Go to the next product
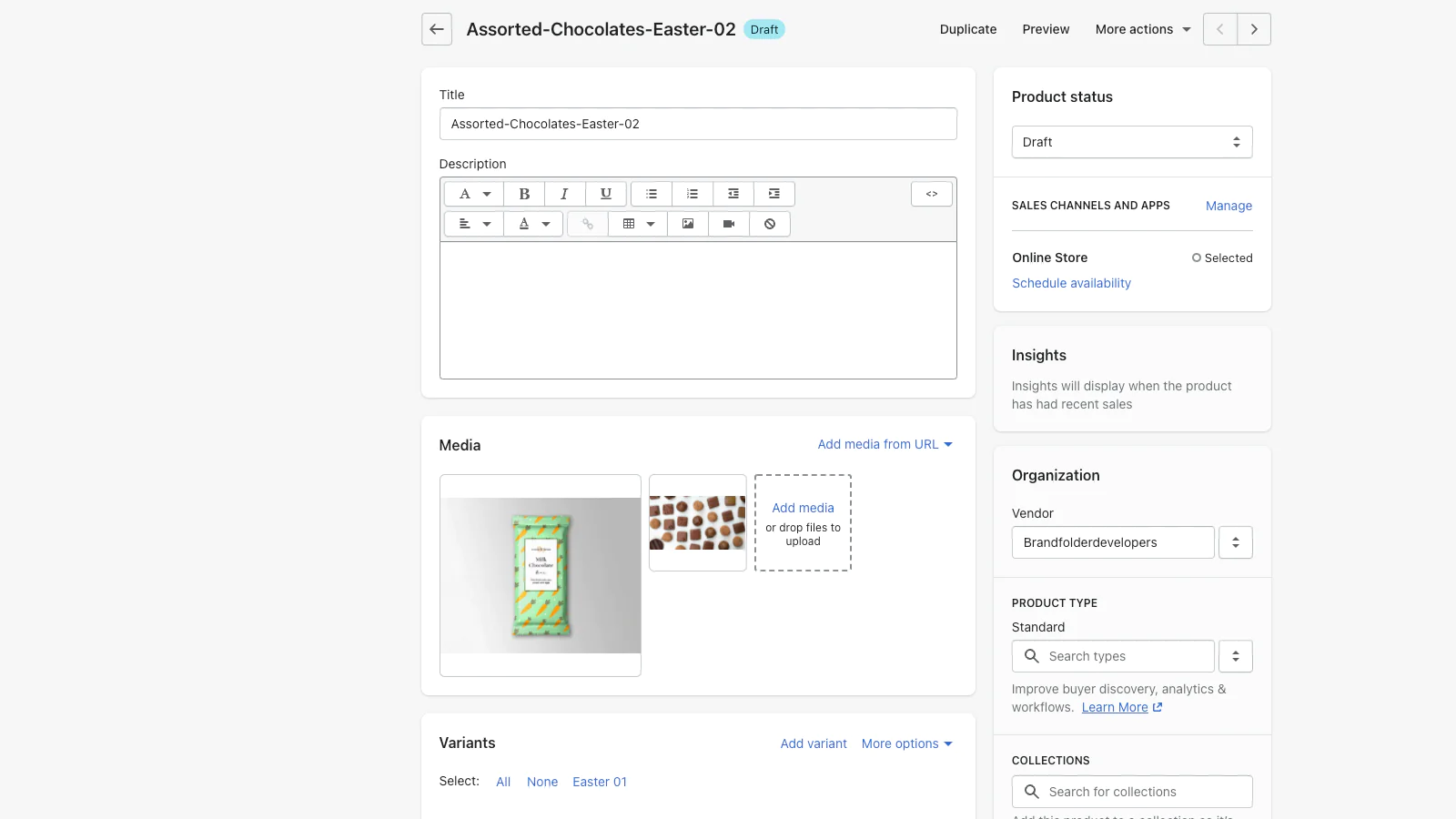This screenshot has height=819, width=1456. coord(1254,29)
